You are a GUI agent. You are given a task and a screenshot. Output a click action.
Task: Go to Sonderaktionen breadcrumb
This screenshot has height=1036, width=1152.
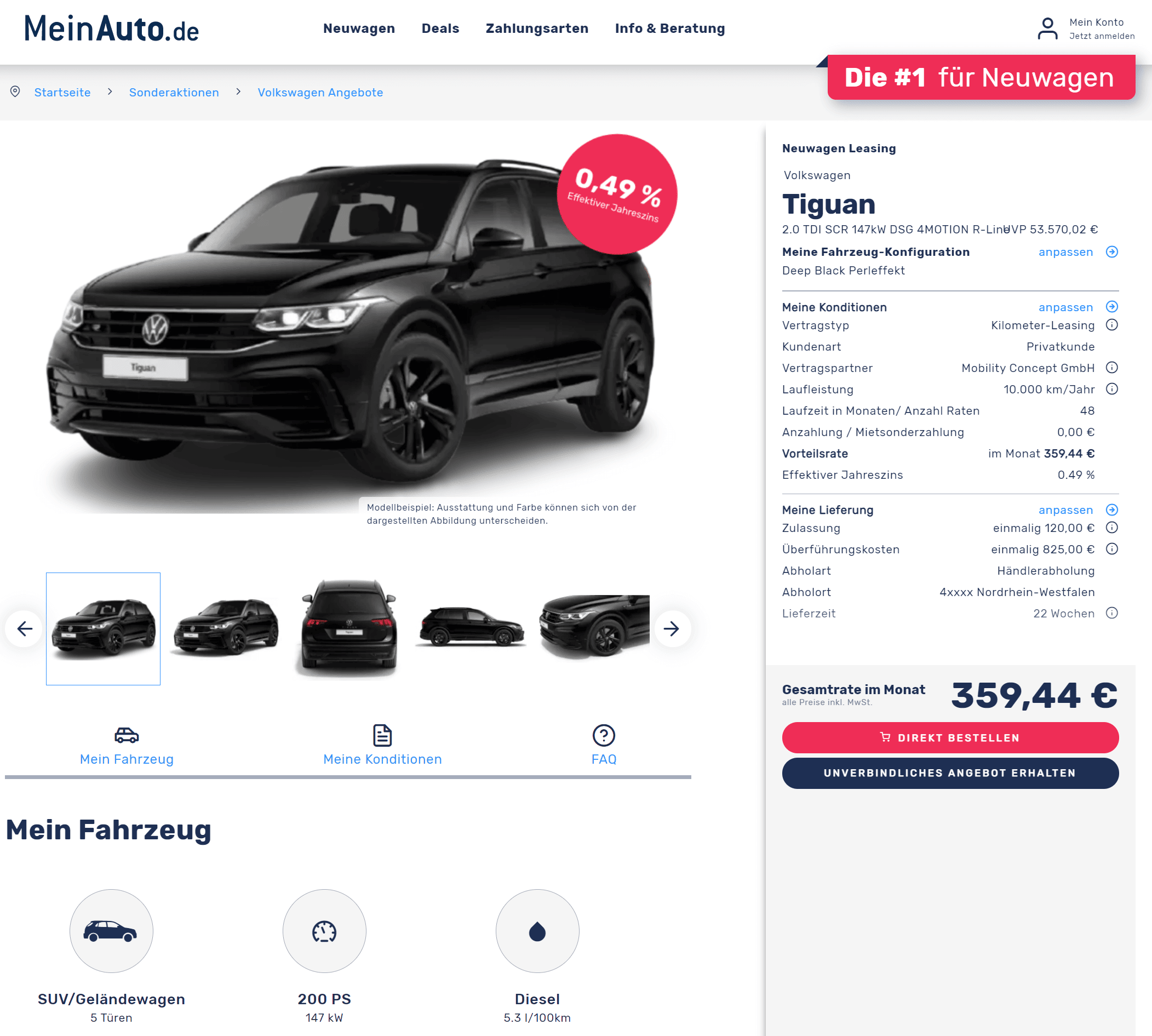(x=174, y=92)
